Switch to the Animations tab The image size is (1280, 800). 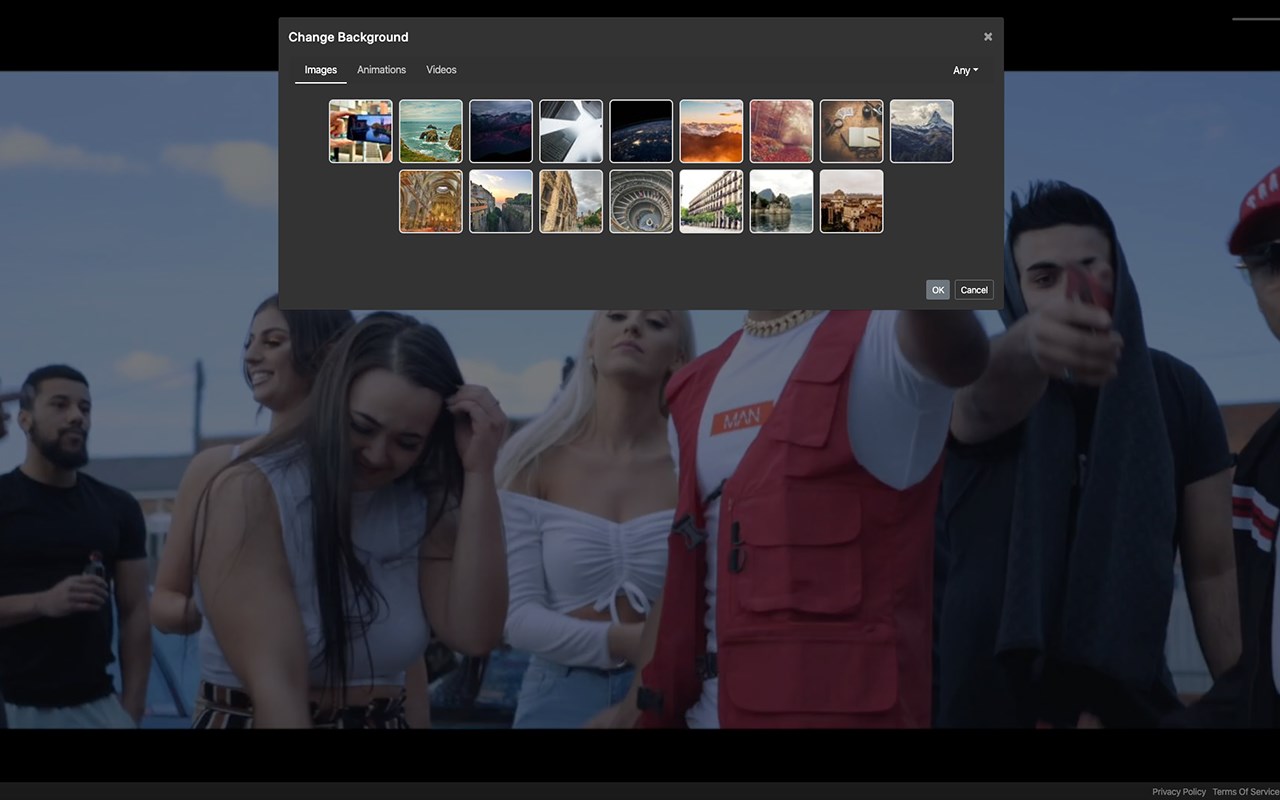[381, 70]
